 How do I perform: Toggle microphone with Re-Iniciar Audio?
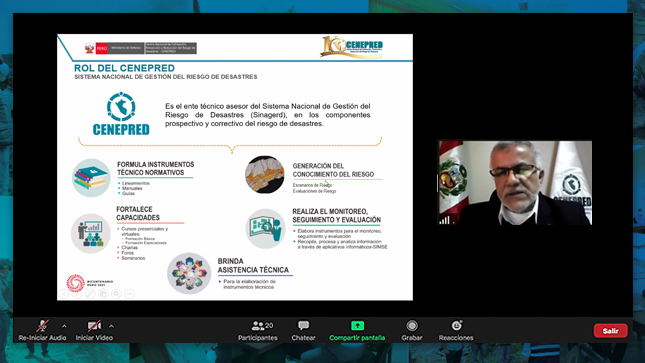(42, 331)
